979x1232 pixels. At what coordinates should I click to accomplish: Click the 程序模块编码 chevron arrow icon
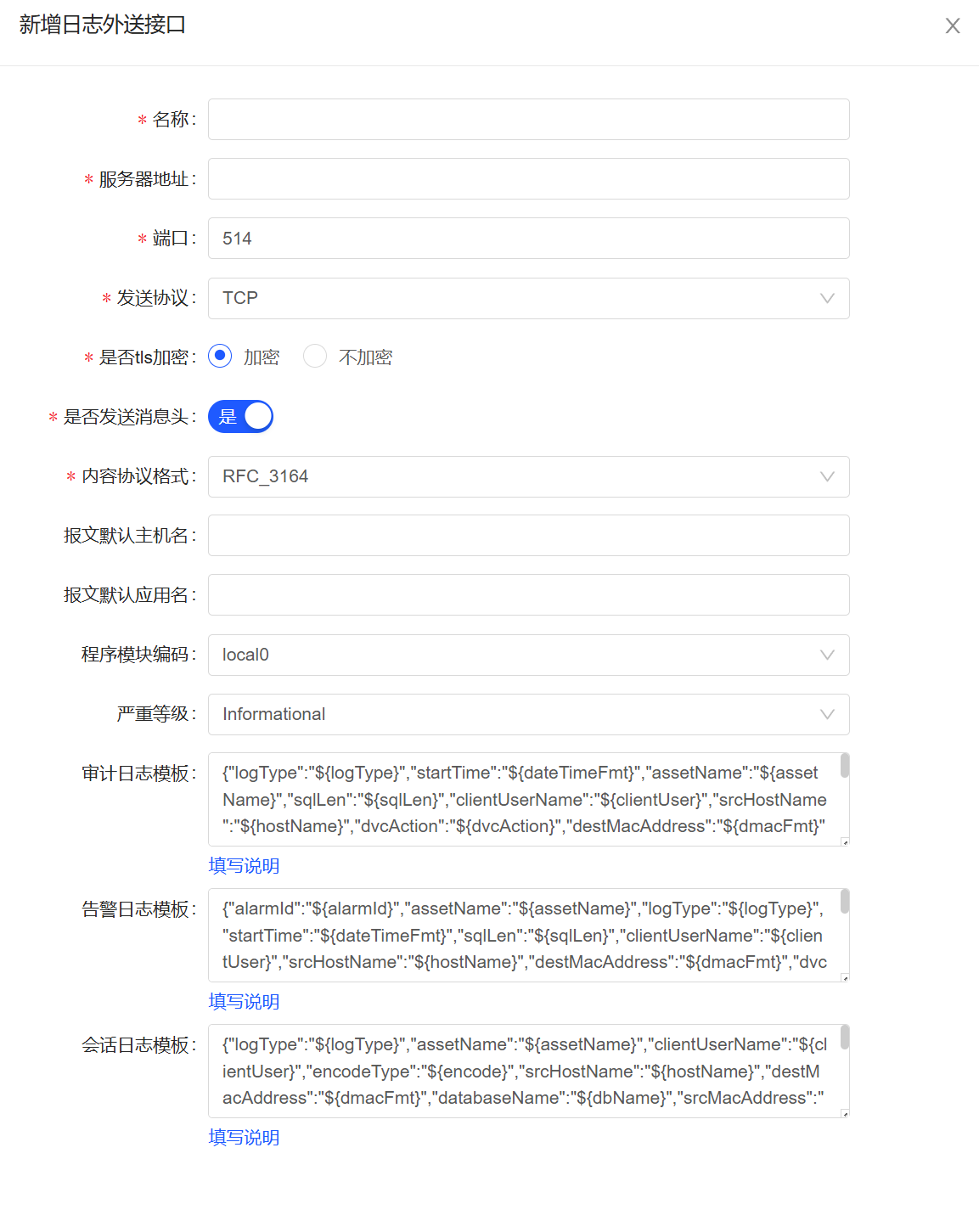827,655
